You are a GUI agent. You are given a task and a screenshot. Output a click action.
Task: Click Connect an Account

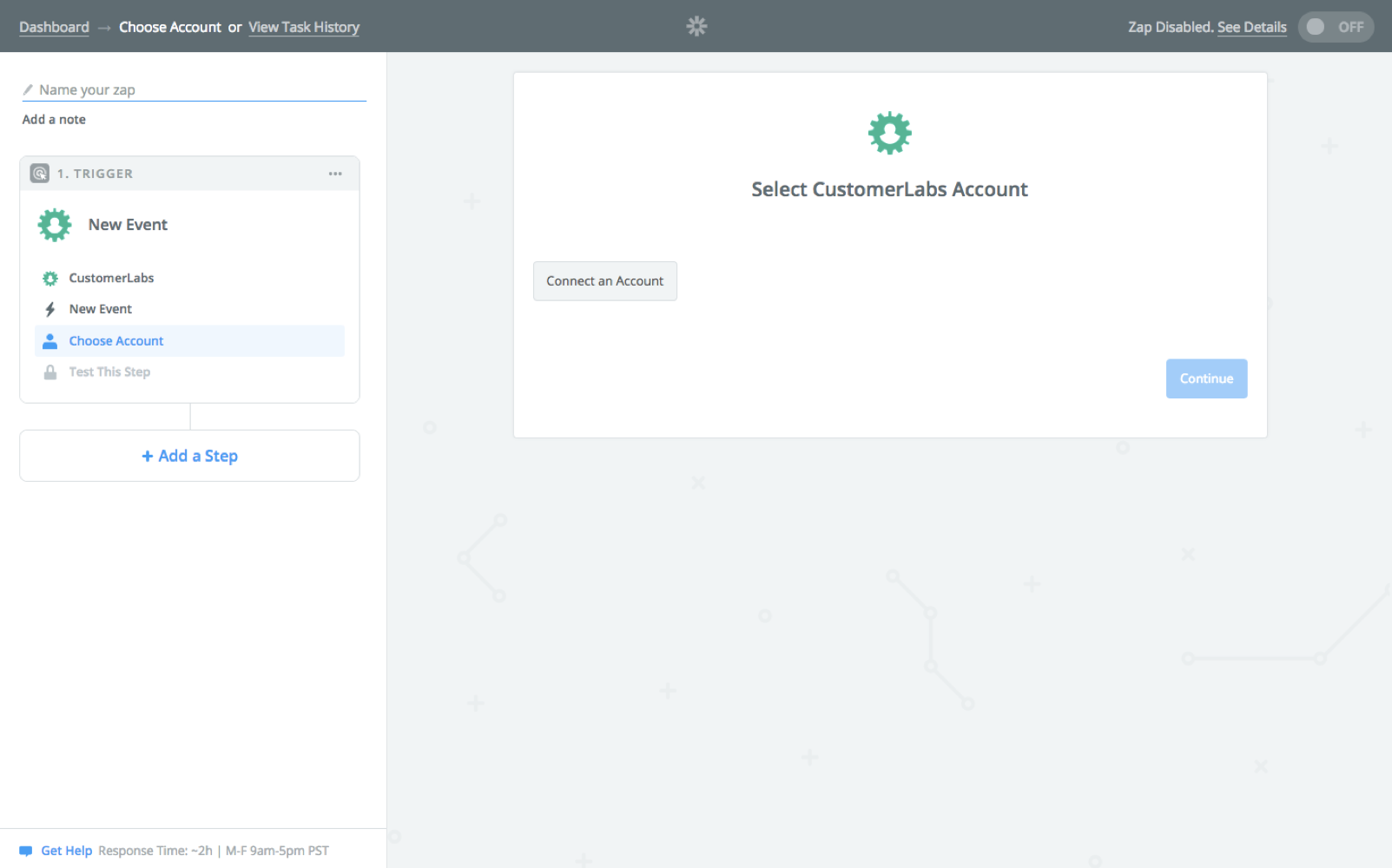coord(604,280)
